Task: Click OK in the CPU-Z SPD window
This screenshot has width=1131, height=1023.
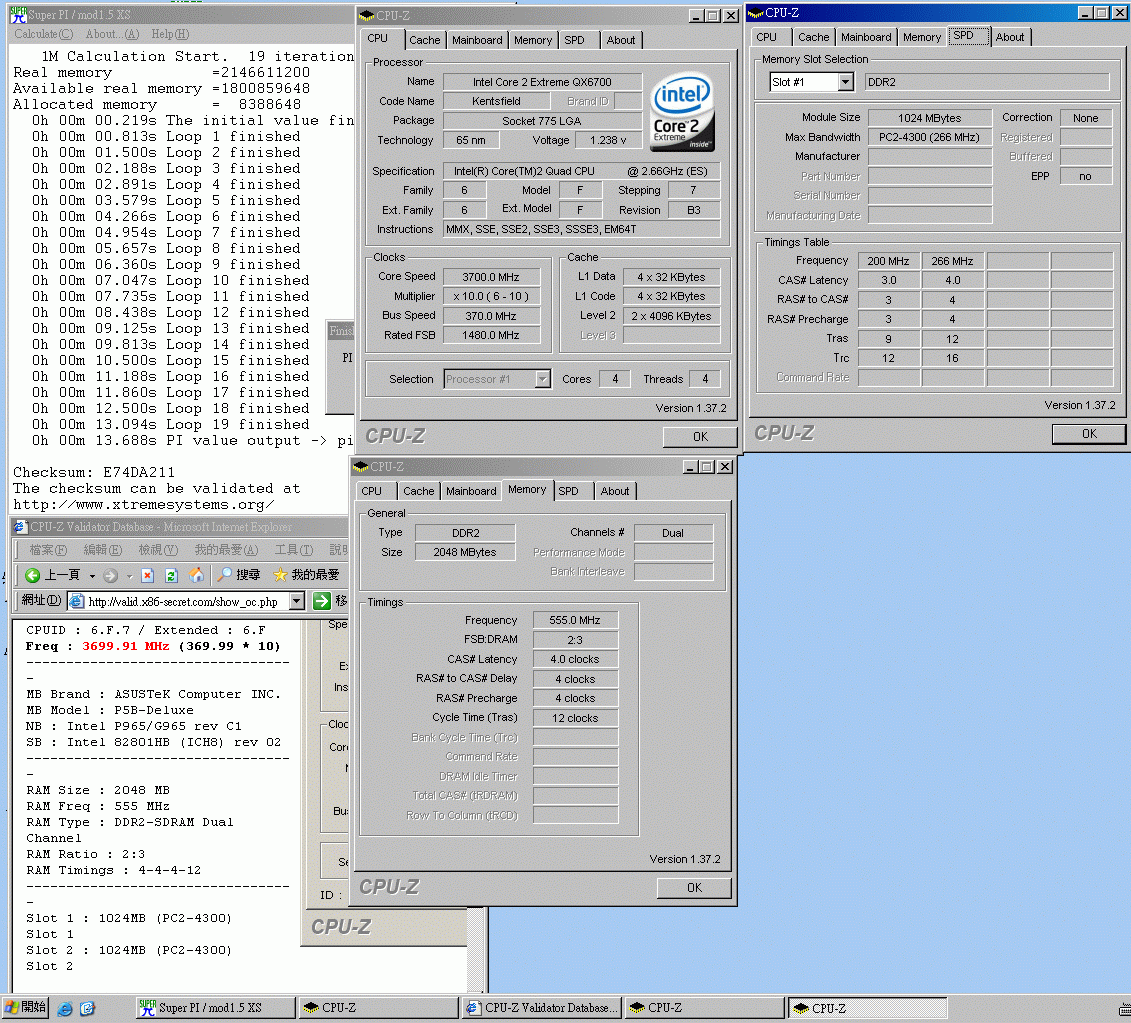Action: point(1088,434)
